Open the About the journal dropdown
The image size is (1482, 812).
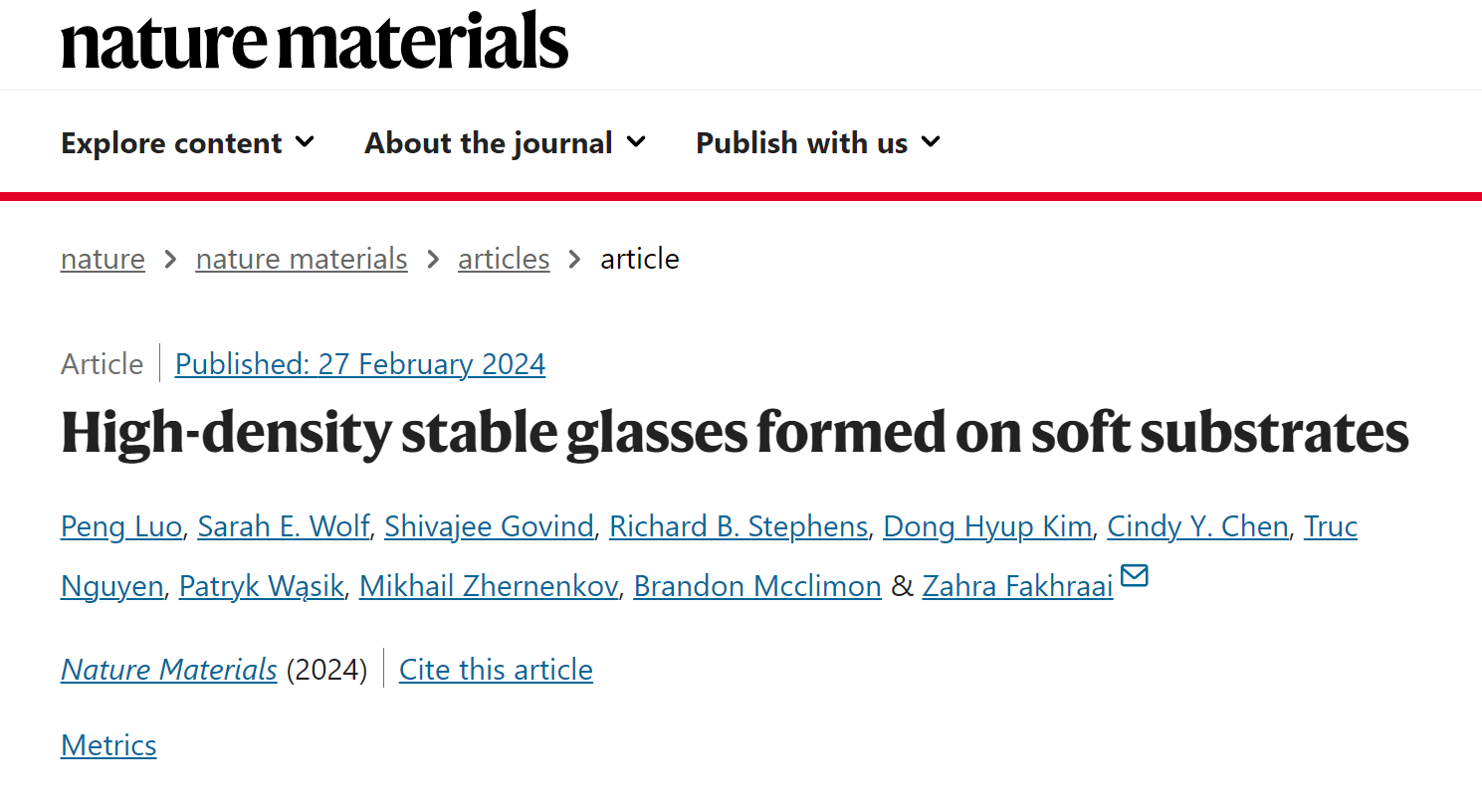[506, 143]
